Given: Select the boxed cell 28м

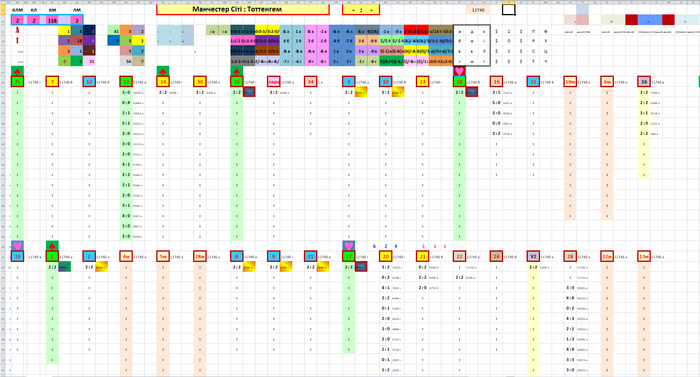Looking at the screenshot, I should pyautogui.click(x=200, y=256).
